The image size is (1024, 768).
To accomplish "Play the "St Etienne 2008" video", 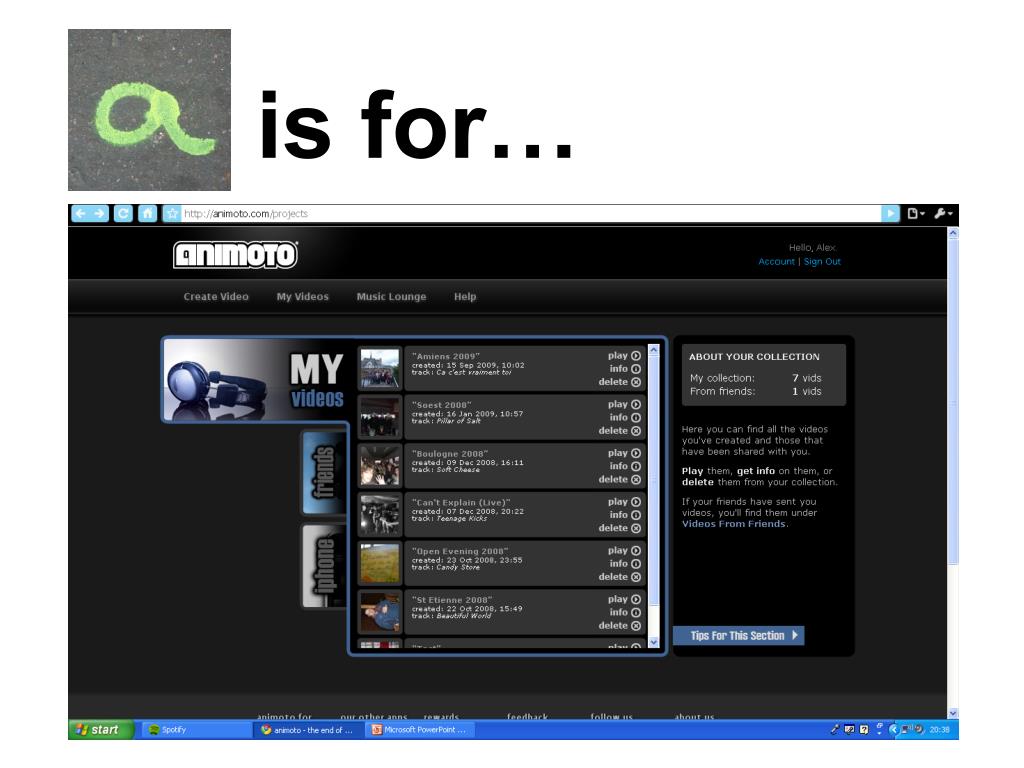I will point(624,599).
